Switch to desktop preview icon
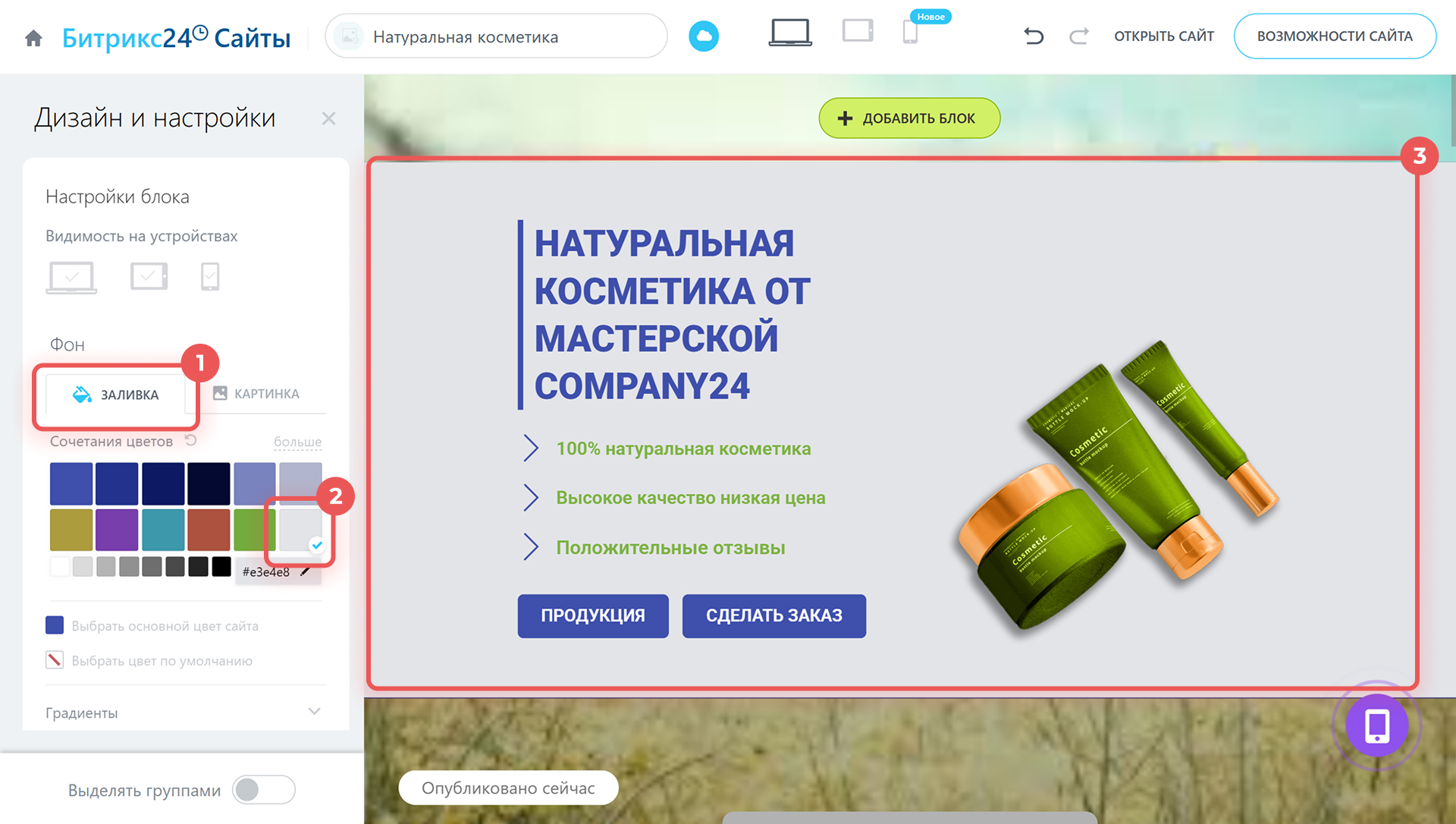This screenshot has height=824, width=1456. click(x=790, y=33)
